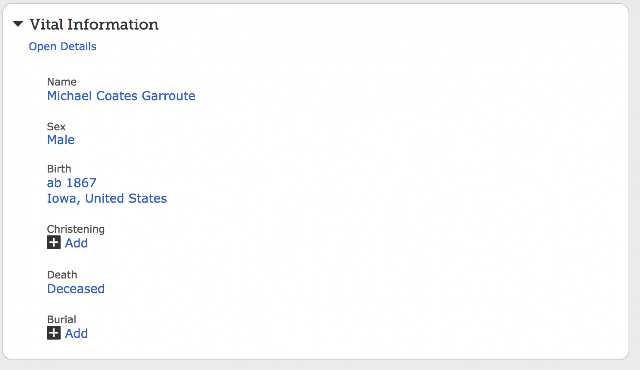640x370 pixels.
Task: Collapse the Vital Information section triangle
Action: coord(18,24)
